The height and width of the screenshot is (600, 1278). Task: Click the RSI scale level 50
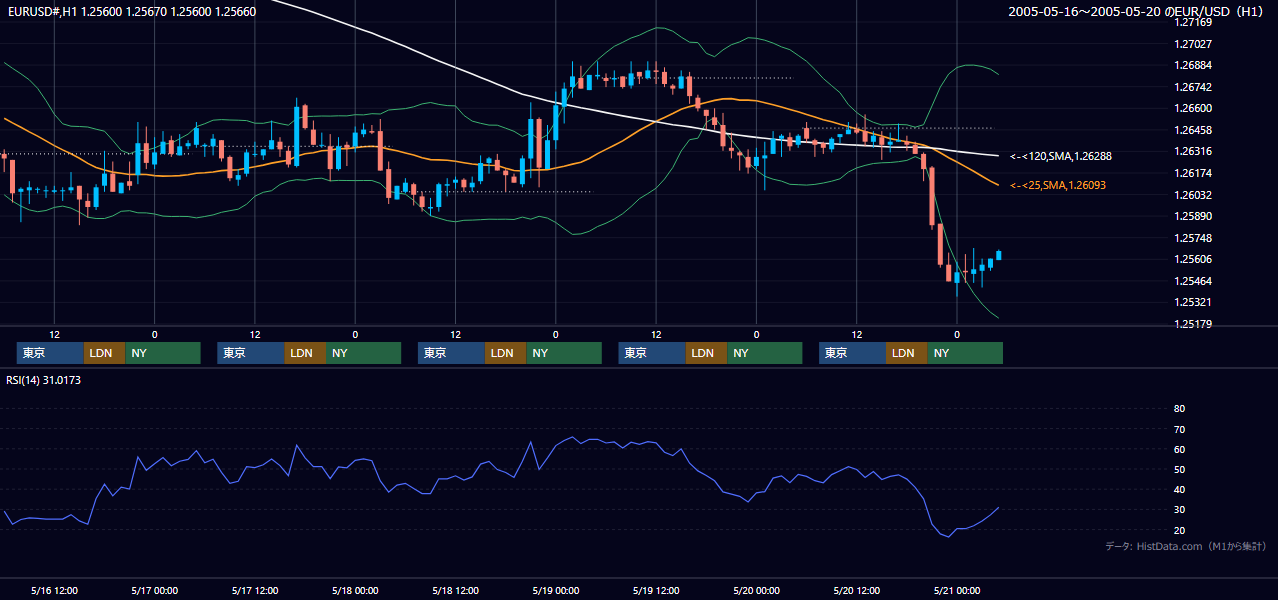pyautogui.click(x=1179, y=469)
